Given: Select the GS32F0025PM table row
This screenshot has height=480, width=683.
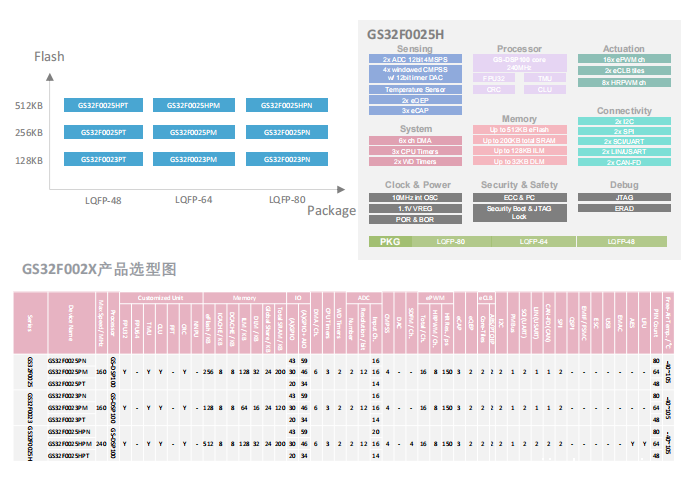Looking at the screenshot, I should pyautogui.click(x=343, y=372).
